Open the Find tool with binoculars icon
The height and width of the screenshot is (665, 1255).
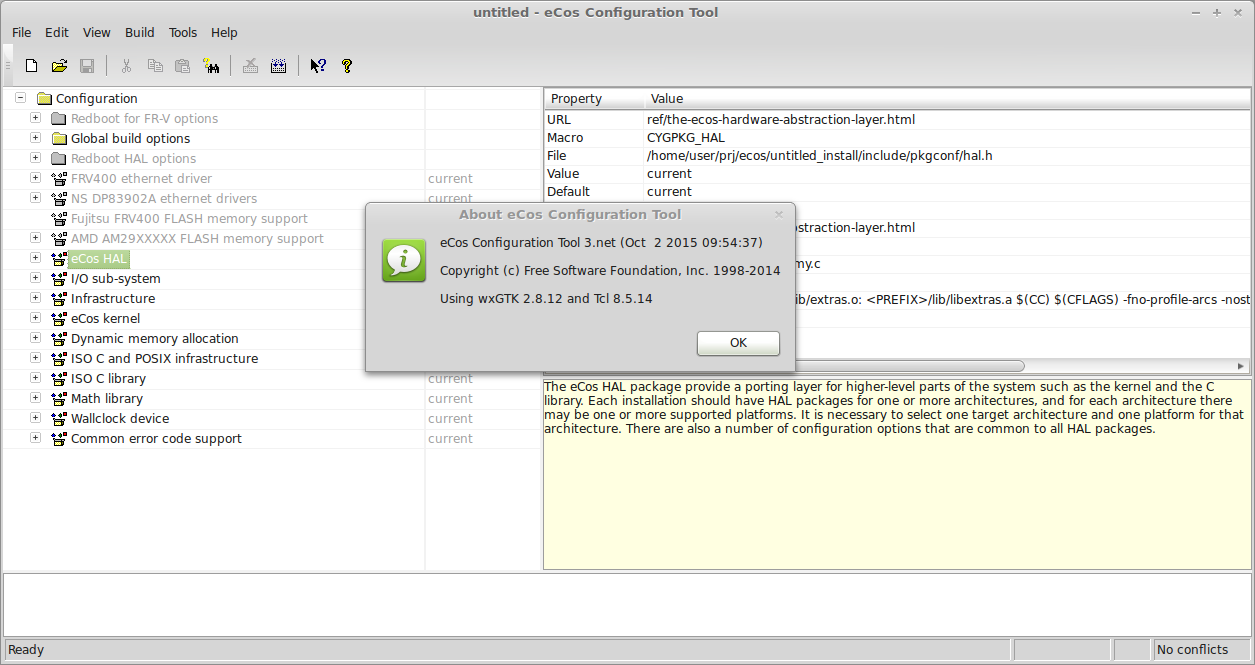click(x=211, y=66)
